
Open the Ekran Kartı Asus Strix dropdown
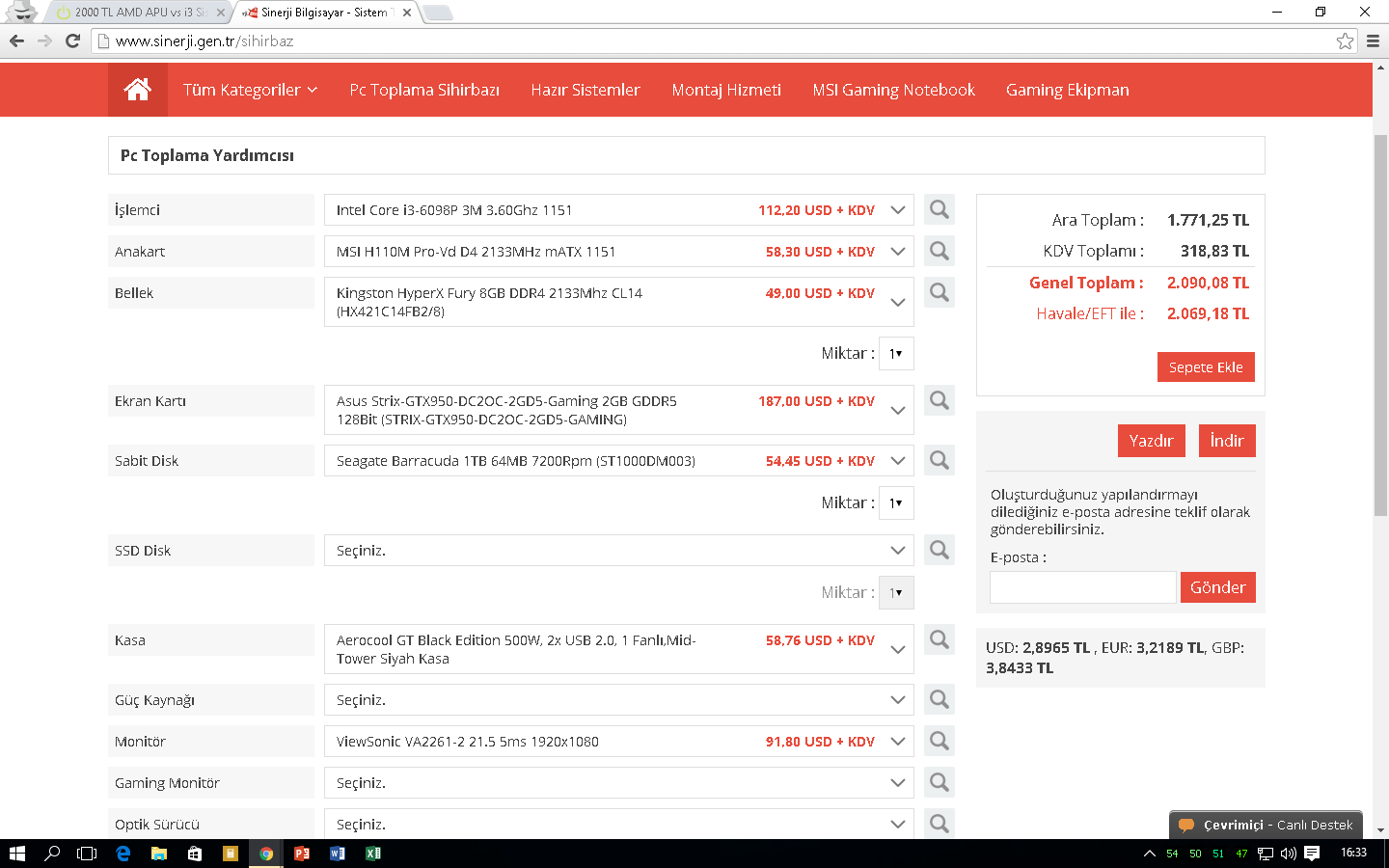click(x=618, y=410)
